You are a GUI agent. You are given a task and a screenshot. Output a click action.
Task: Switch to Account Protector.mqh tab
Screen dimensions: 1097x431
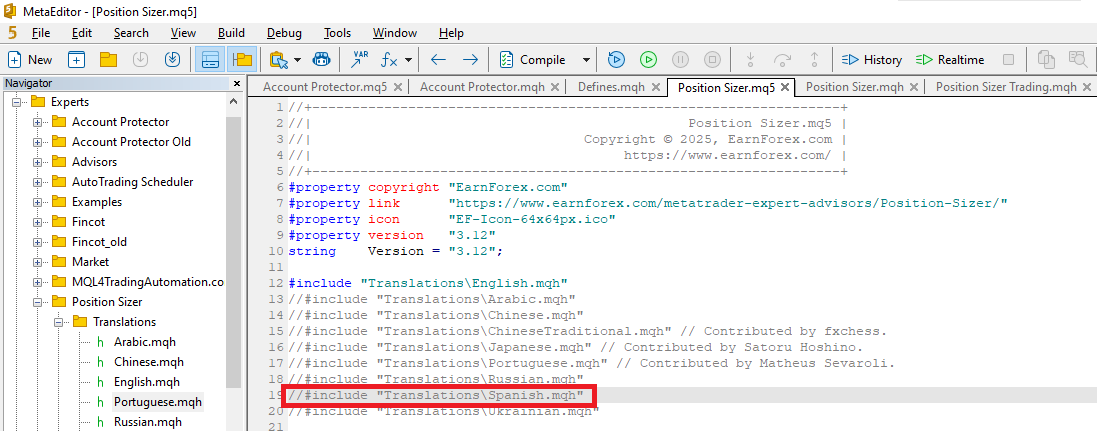pos(482,87)
